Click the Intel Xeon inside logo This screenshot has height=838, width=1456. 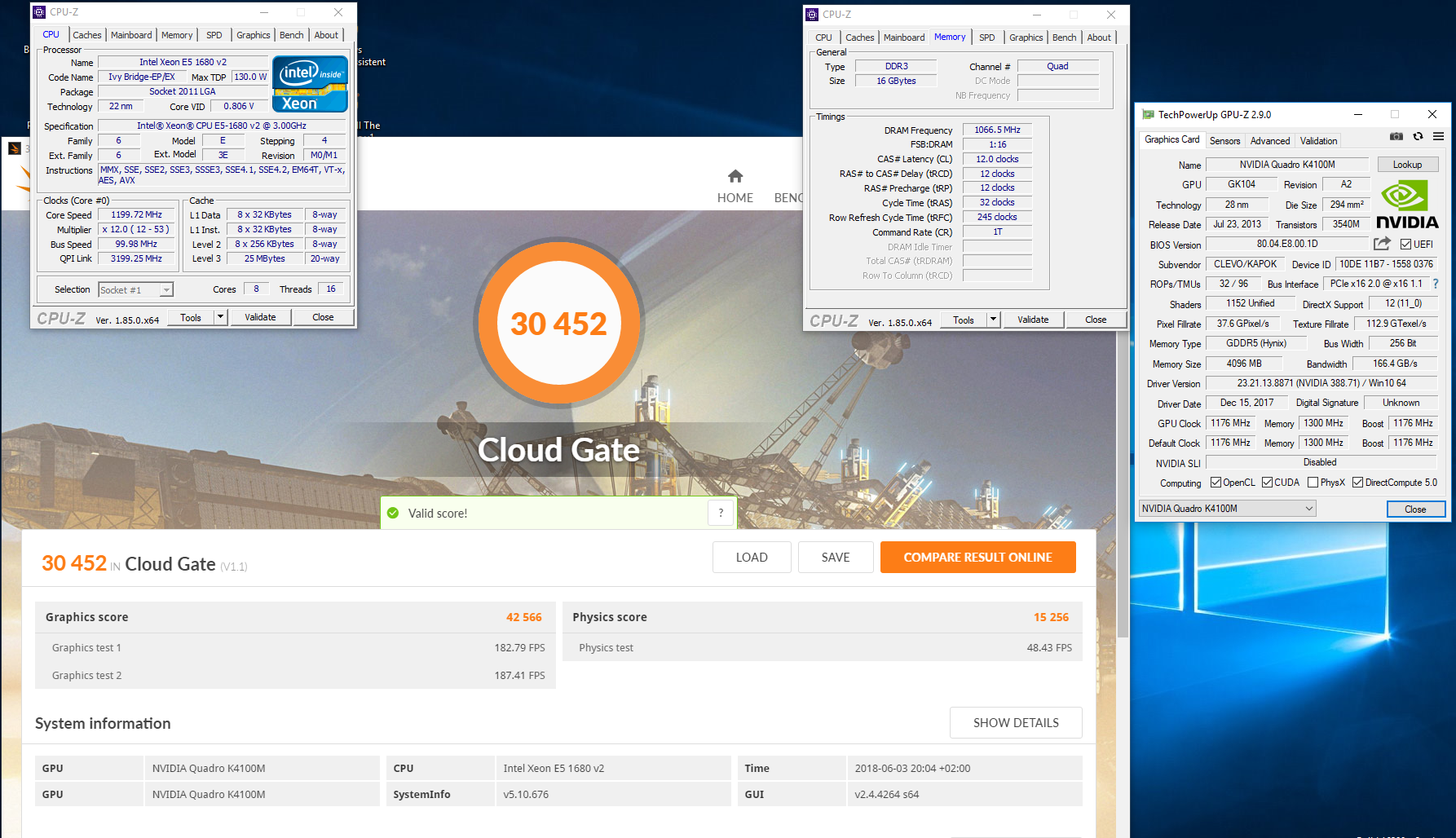click(310, 84)
